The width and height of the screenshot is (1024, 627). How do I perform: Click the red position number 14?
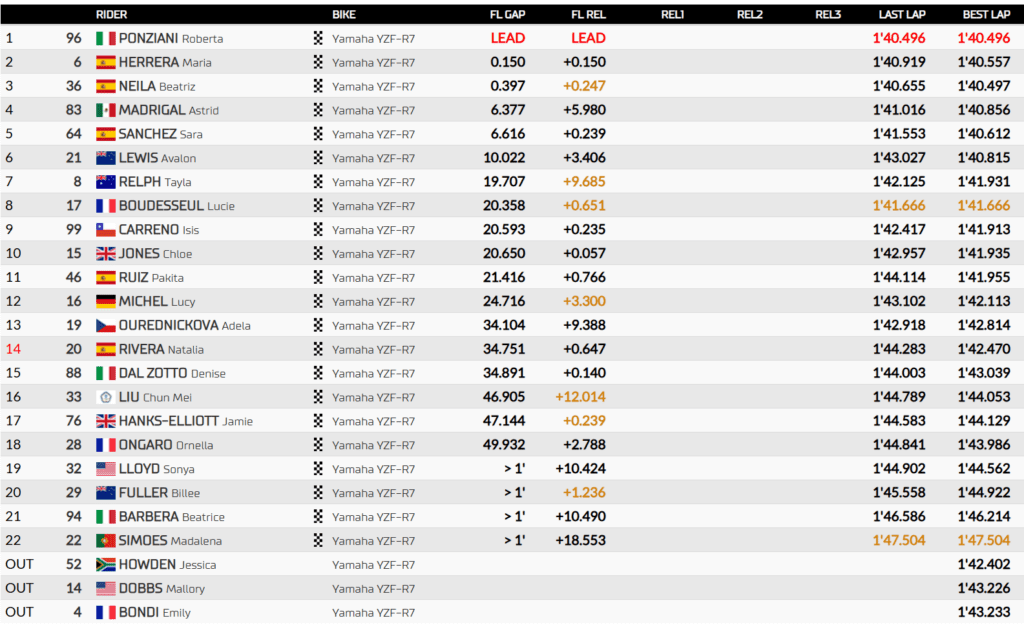point(13,349)
